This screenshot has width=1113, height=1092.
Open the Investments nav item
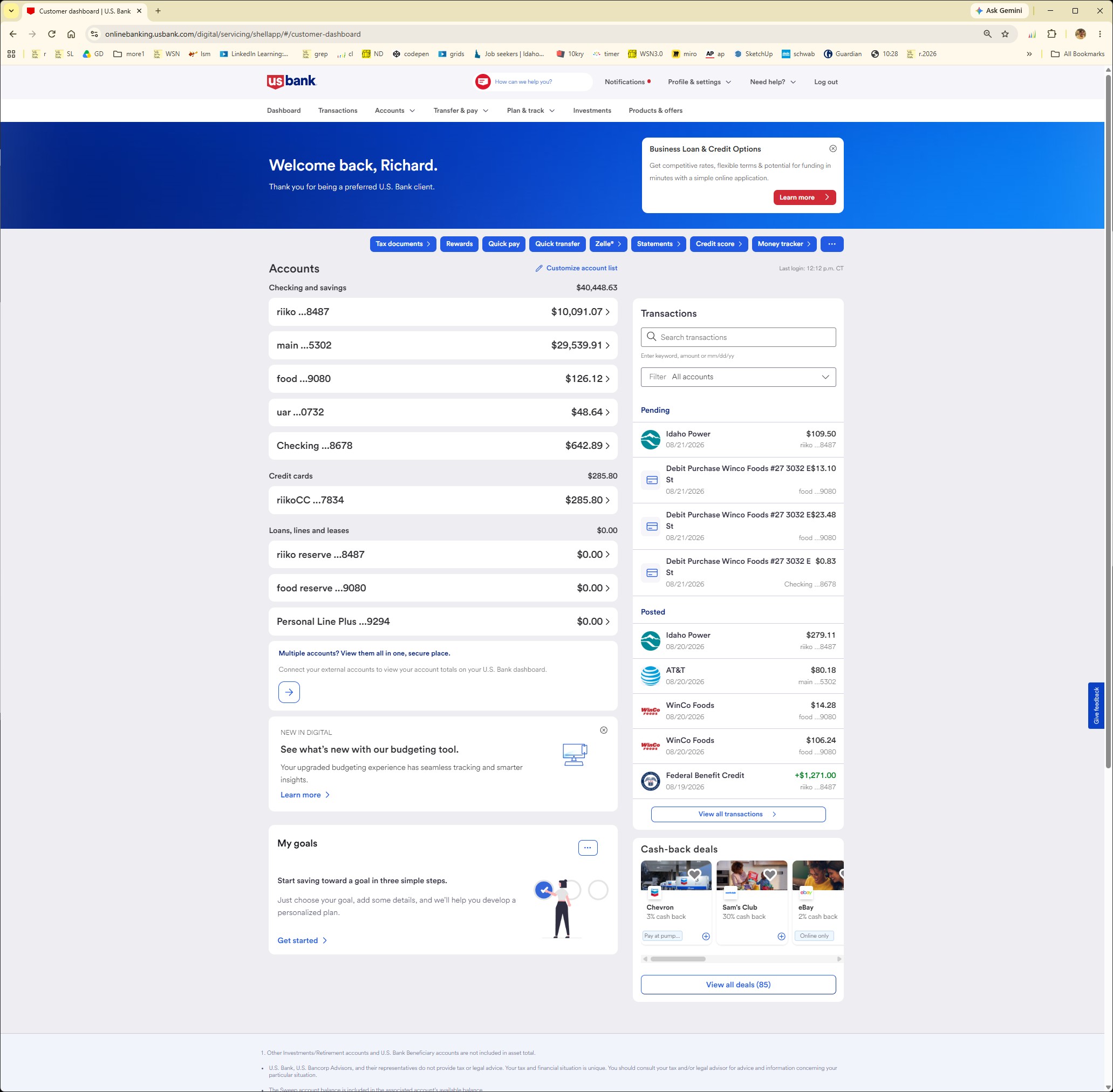point(592,111)
